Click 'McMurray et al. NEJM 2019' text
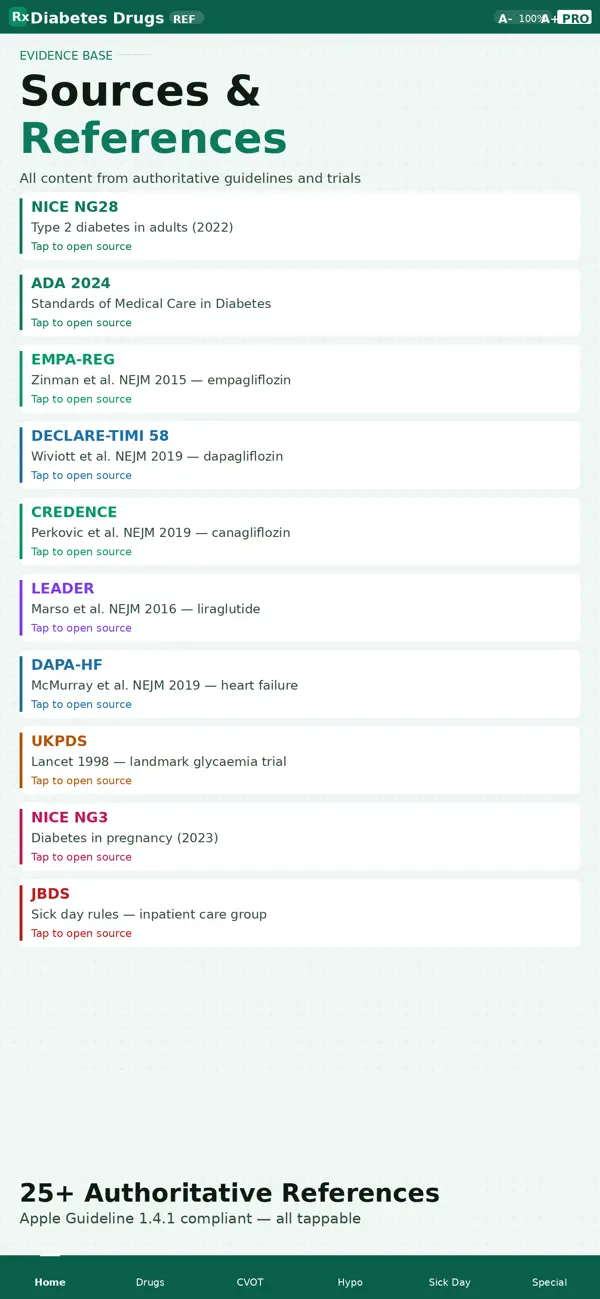The image size is (600, 1299). (114, 686)
